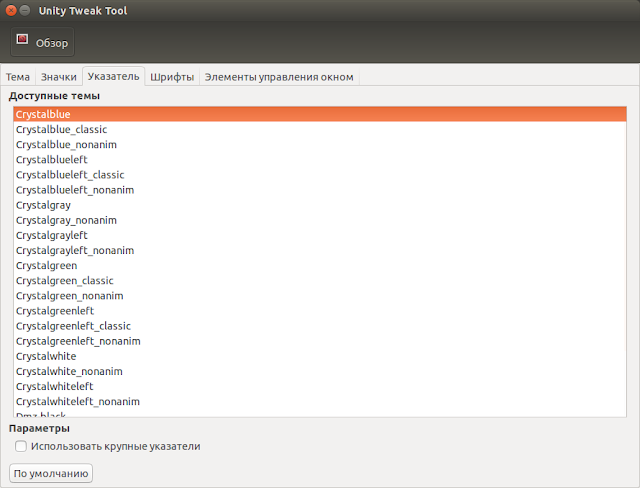The image size is (640, 488).
Task: Select Crystalwhite theme
Action: [320, 356]
